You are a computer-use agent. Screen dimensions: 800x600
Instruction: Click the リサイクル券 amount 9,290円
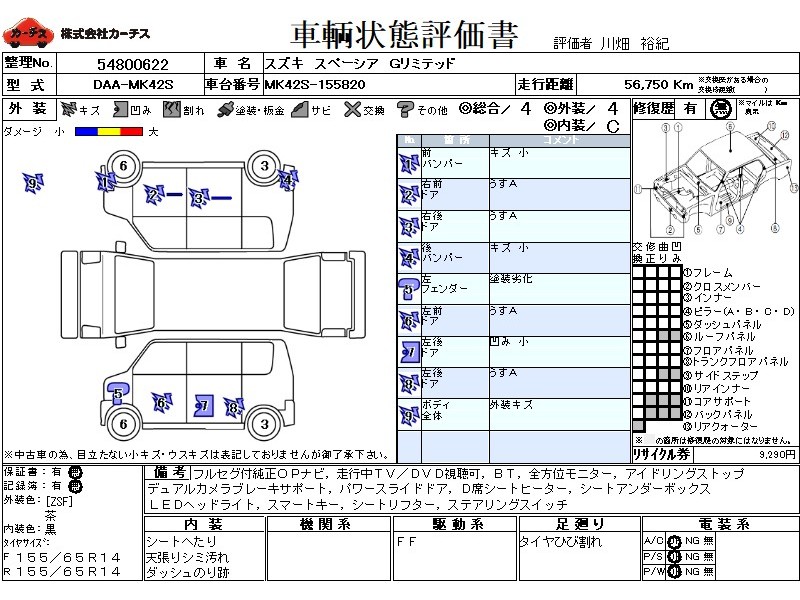(777, 454)
